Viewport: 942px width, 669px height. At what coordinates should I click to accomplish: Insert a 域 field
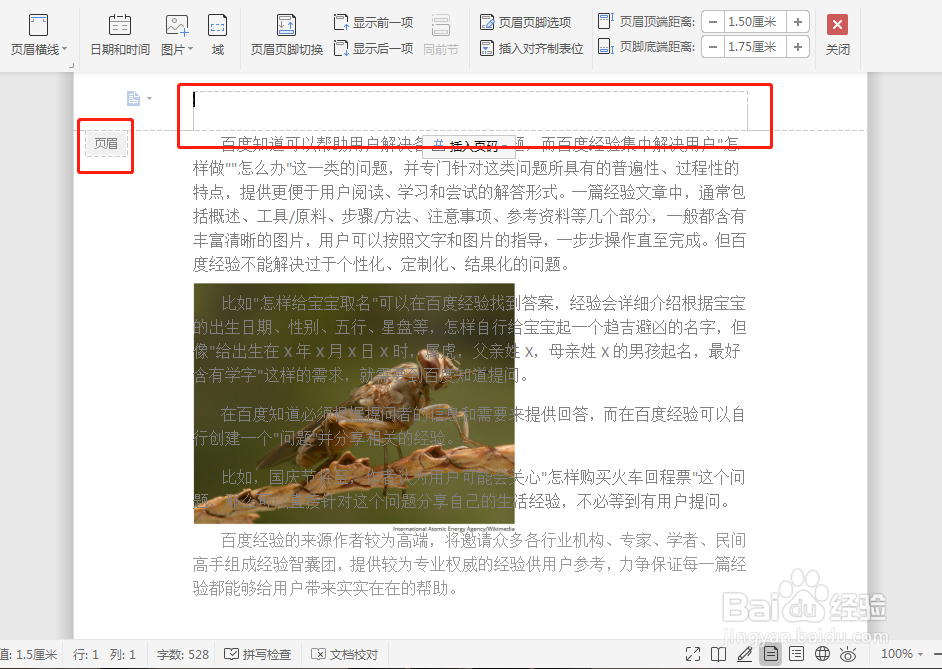[x=217, y=34]
